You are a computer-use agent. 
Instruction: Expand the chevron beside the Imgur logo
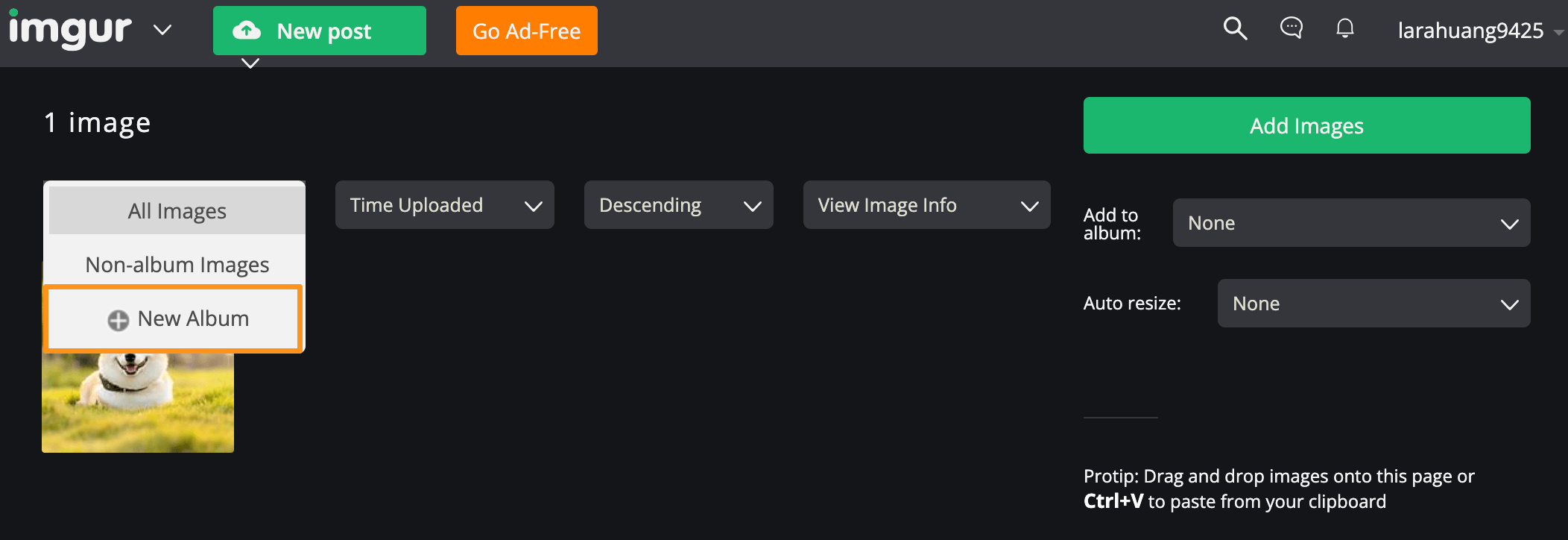pyautogui.click(x=162, y=30)
